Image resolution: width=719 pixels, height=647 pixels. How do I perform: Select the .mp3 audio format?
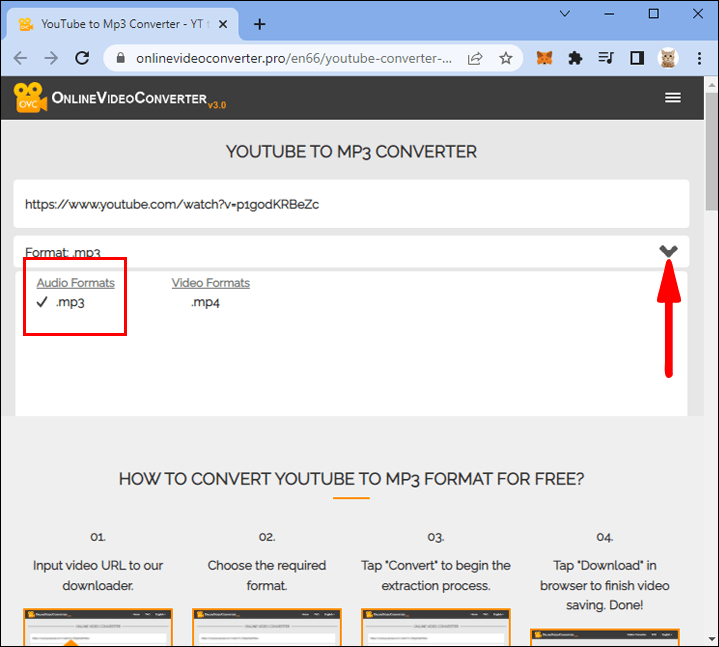click(70, 302)
